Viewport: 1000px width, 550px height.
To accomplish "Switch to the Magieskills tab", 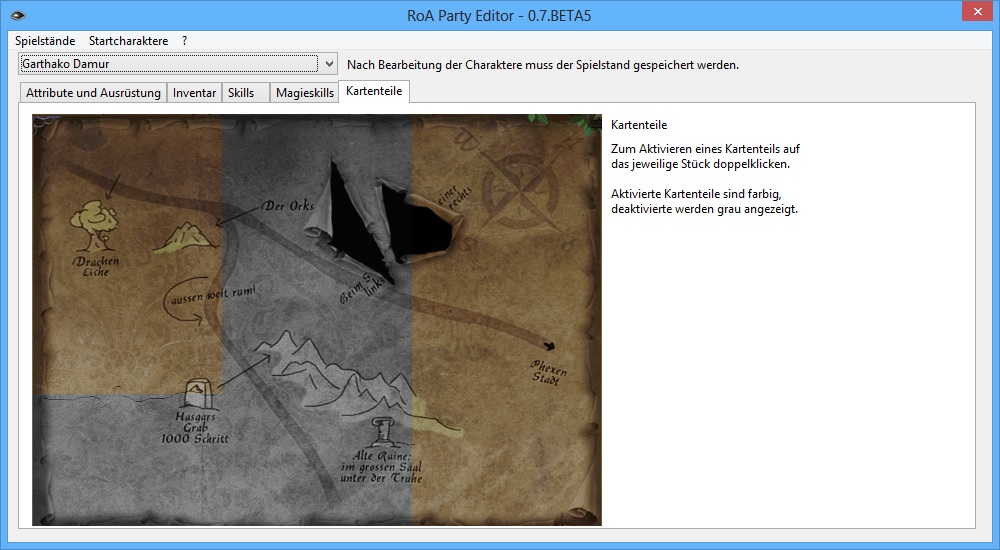I will pos(305,93).
